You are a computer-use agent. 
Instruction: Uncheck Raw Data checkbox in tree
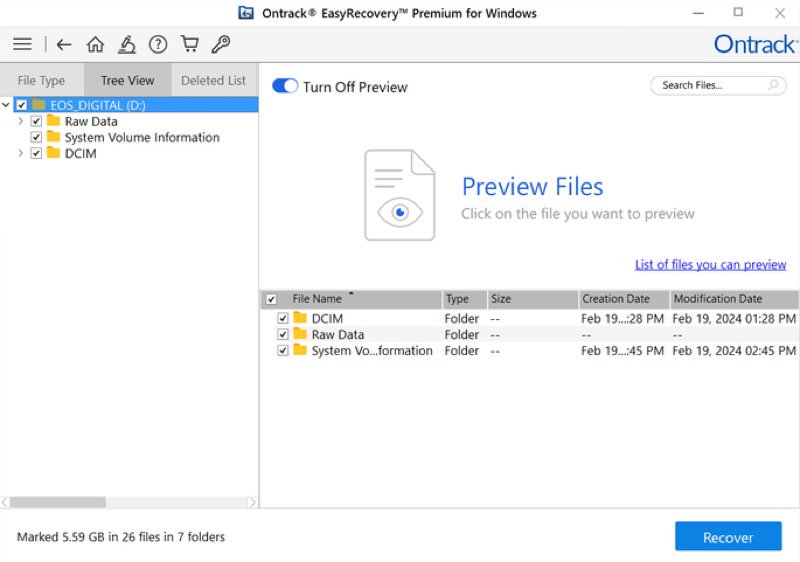click(36, 121)
